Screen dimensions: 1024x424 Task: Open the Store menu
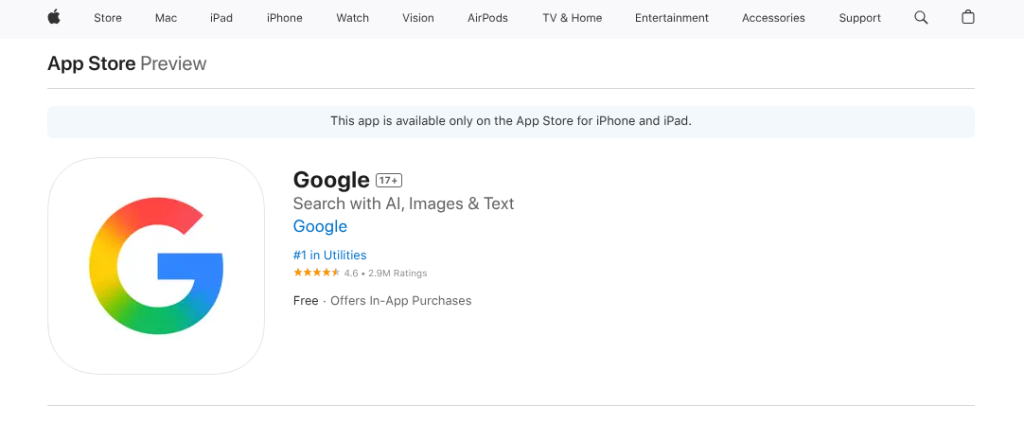tap(108, 18)
